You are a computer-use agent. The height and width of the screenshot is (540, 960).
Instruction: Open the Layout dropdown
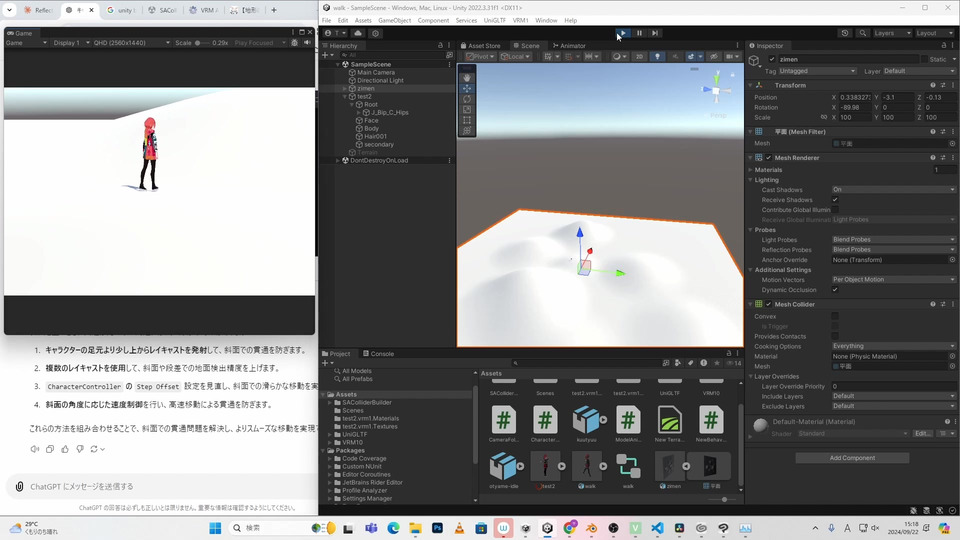click(934, 33)
